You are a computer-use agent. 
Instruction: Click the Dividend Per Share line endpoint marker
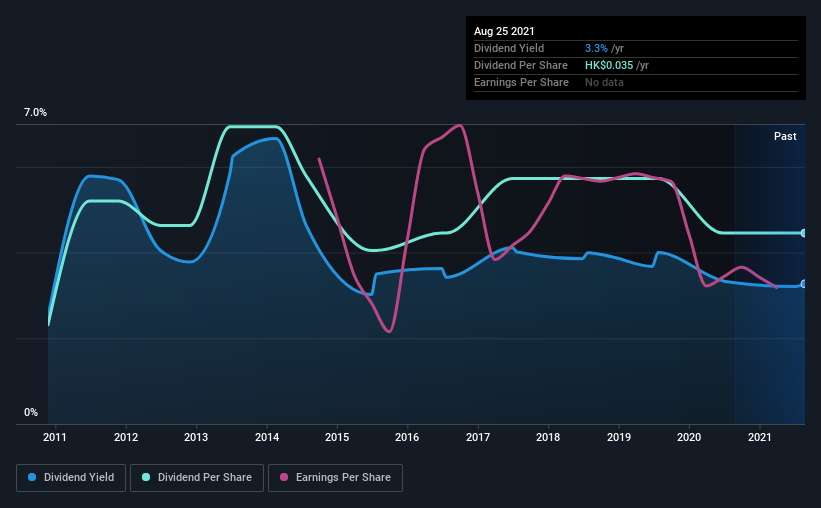pos(803,233)
